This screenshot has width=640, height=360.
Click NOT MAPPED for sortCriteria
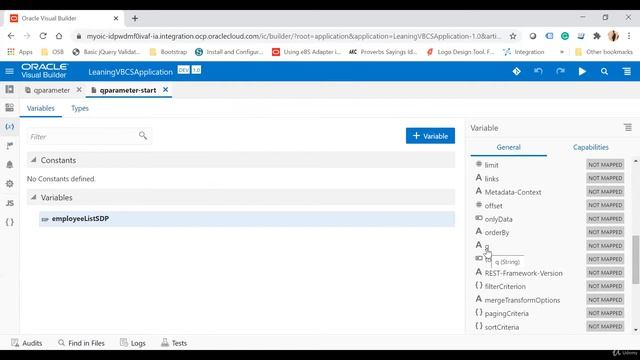pyautogui.click(x=605, y=327)
